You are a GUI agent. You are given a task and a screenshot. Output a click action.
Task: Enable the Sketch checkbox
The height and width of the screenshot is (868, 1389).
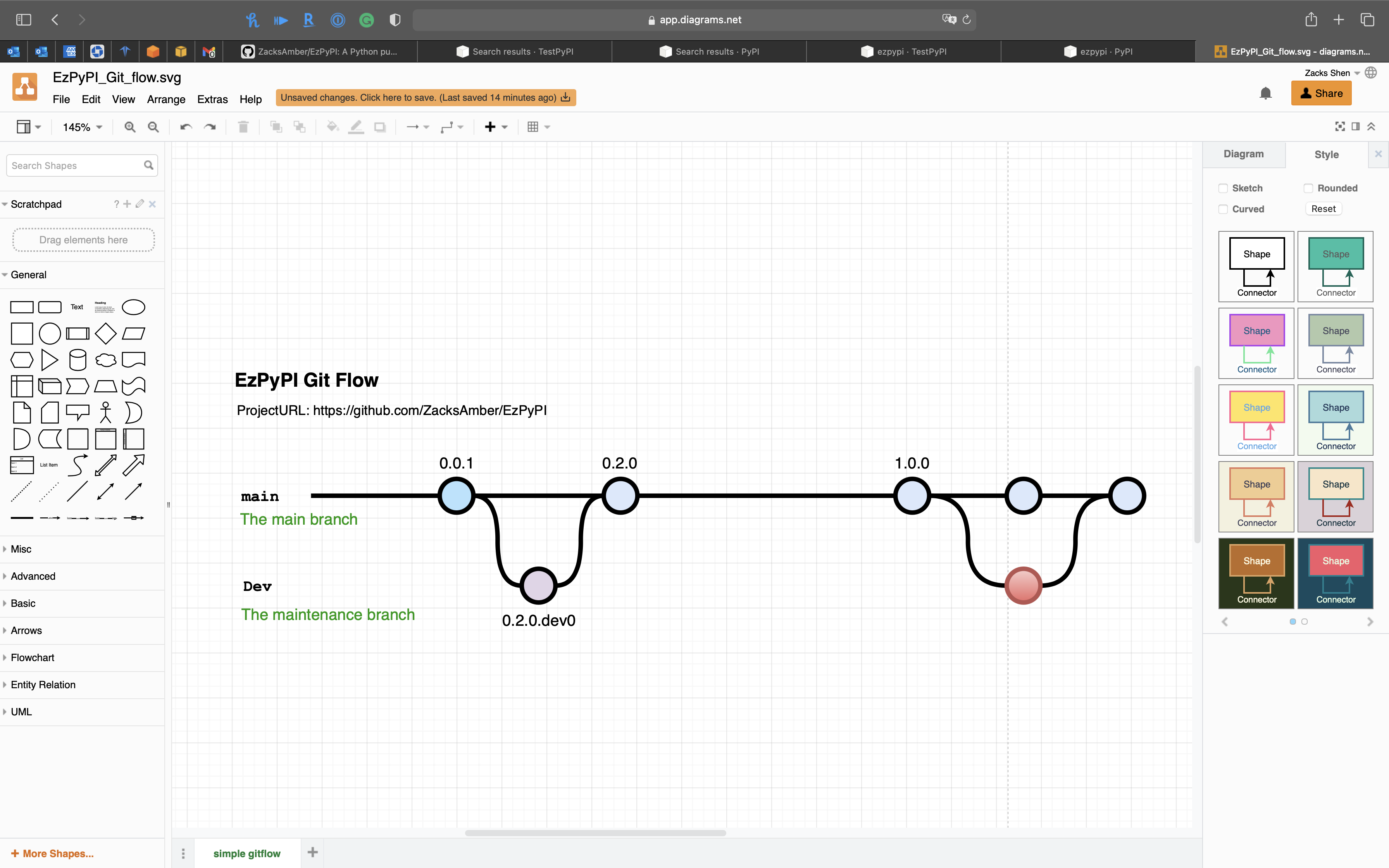[1223, 188]
